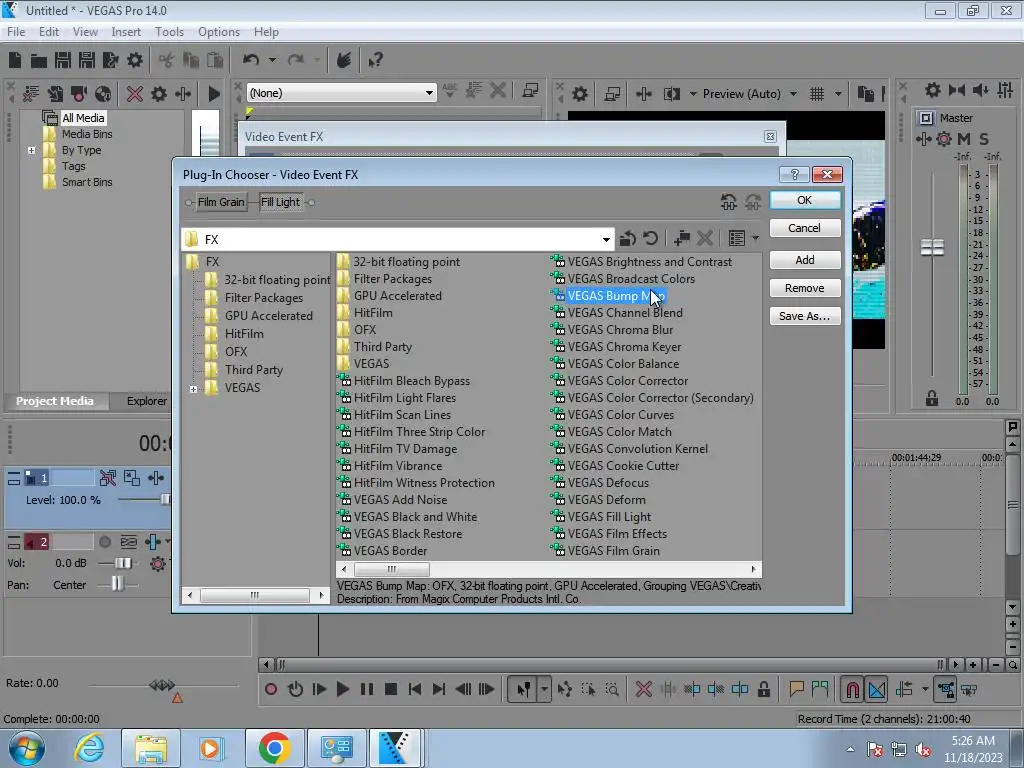
Task: Click the Go to Start transport button
Action: pyautogui.click(x=415, y=689)
